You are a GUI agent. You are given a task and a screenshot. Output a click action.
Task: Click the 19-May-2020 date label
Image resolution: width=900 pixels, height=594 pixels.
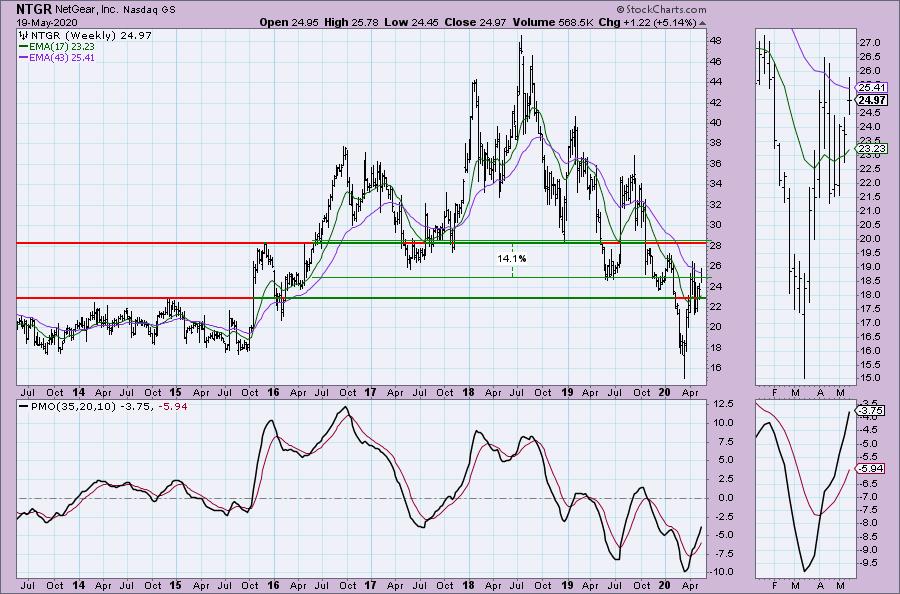pos(46,22)
